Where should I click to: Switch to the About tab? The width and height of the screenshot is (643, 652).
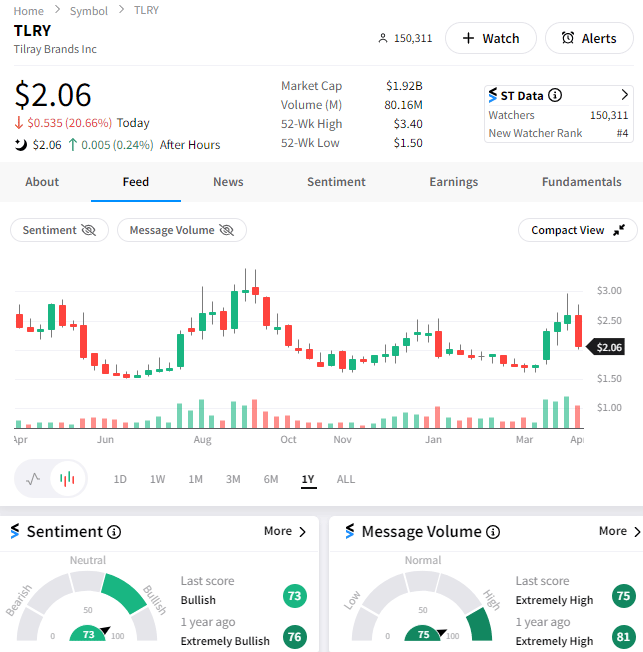(42, 182)
